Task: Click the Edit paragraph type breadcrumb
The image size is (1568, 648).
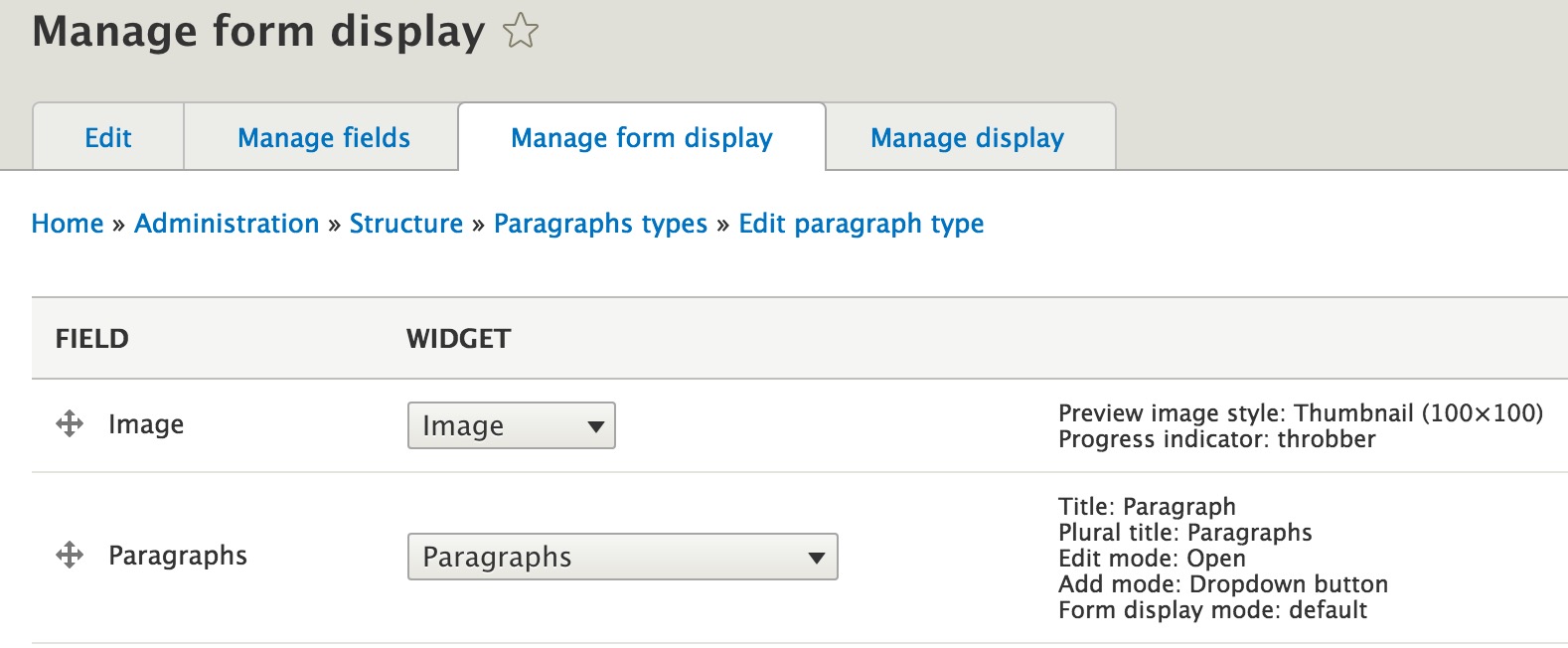Action: point(860,224)
